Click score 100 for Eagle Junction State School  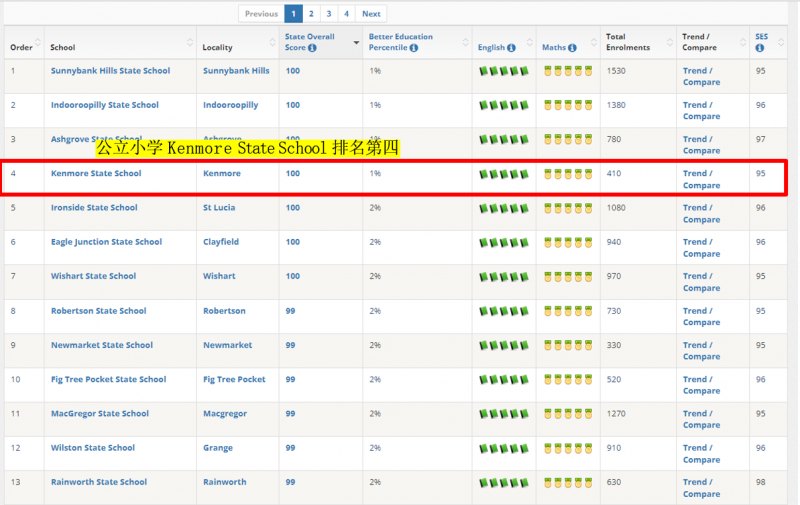292,242
